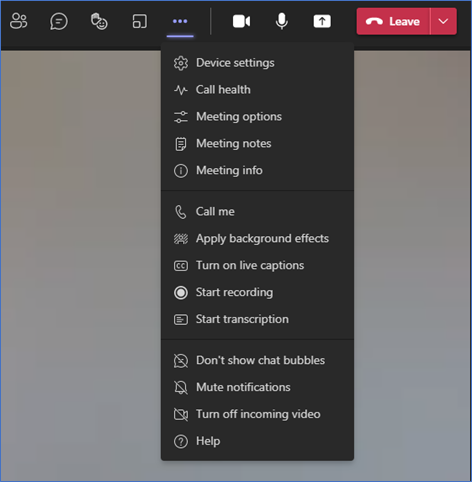Viewport: 472px width, 482px height.
Task: Open the participants people icon
Action: pyautogui.click(x=19, y=21)
